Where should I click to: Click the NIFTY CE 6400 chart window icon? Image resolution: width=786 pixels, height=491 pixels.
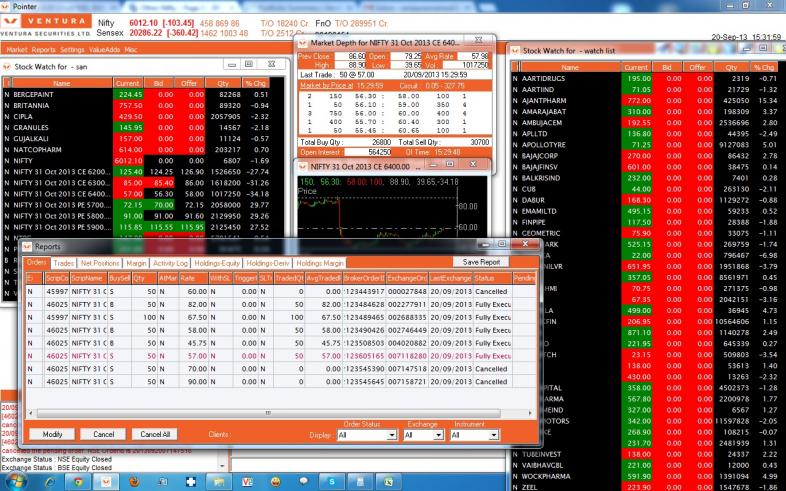click(x=303, y=166)
